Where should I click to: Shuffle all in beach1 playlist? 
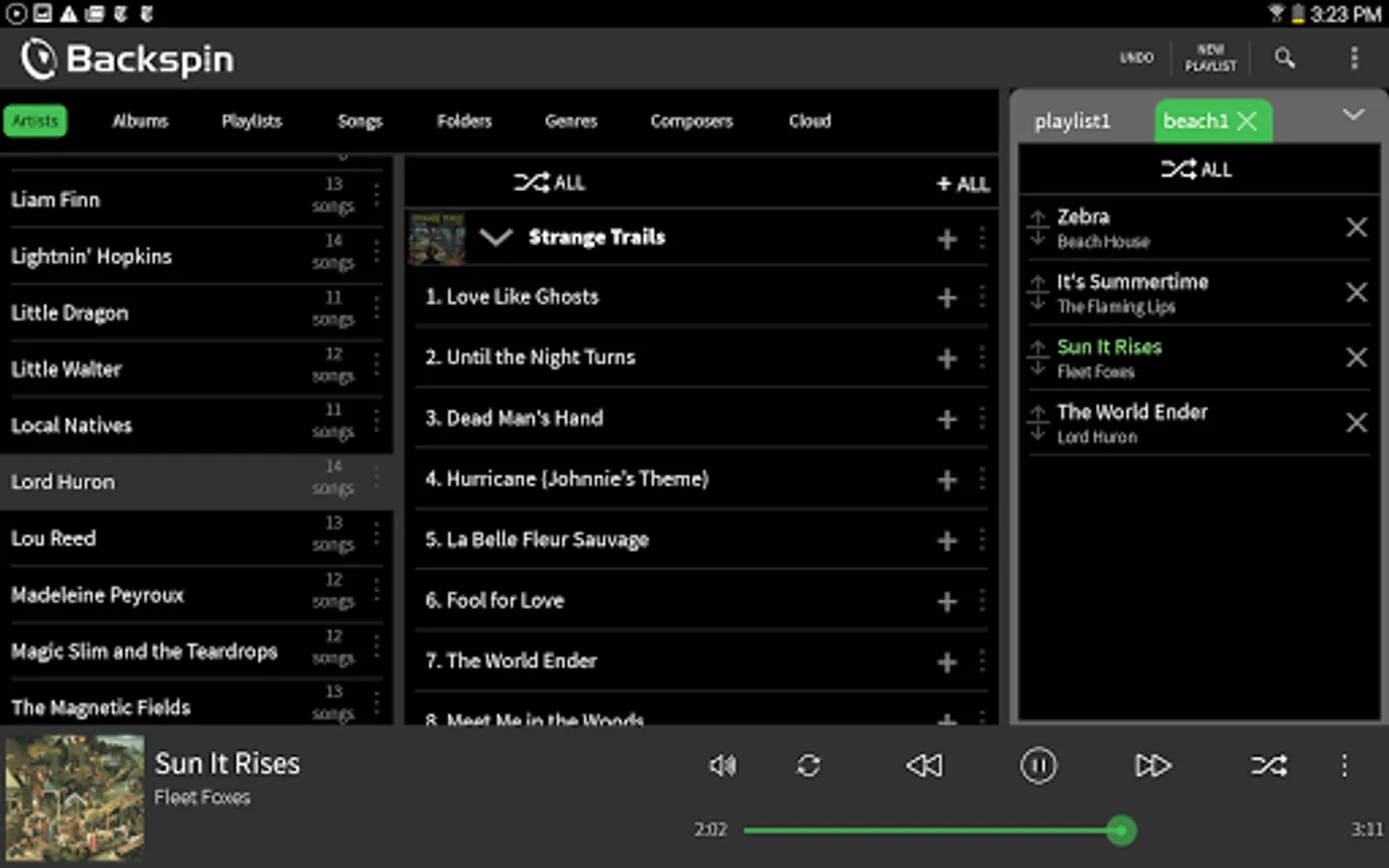click(x=1197, y=170)
